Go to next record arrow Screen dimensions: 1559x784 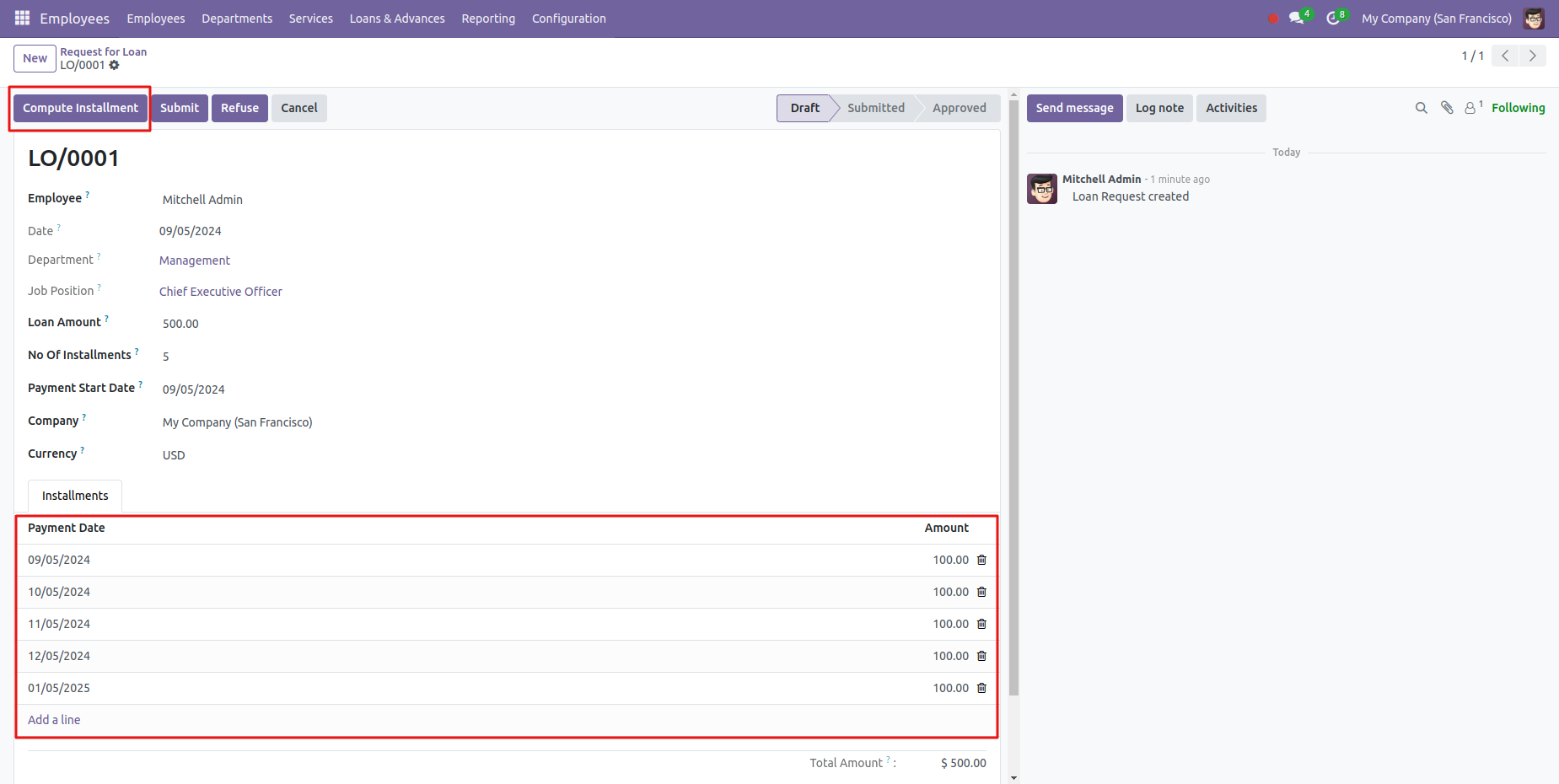(x=1532, y=56)
